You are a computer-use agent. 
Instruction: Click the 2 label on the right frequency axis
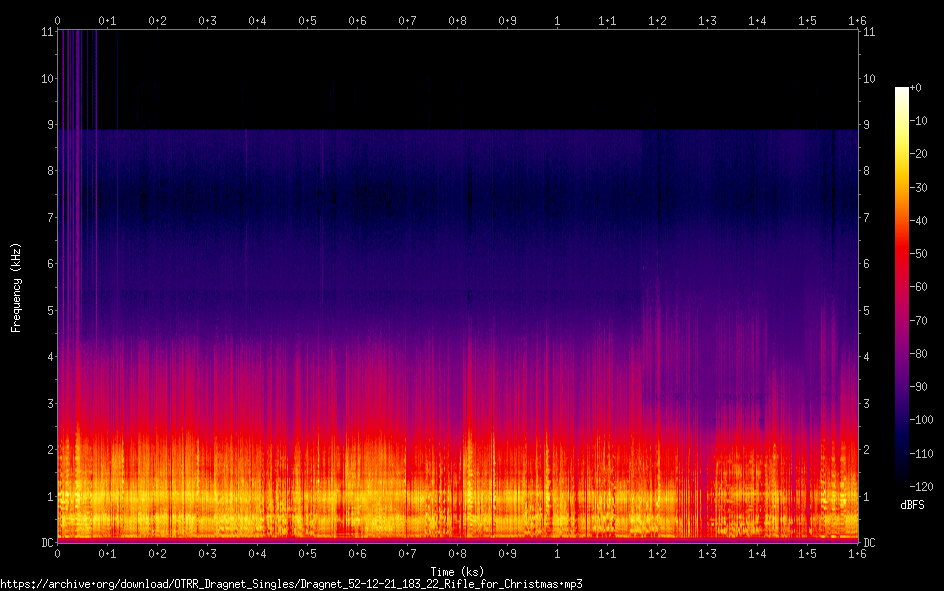tap(868, 450)
